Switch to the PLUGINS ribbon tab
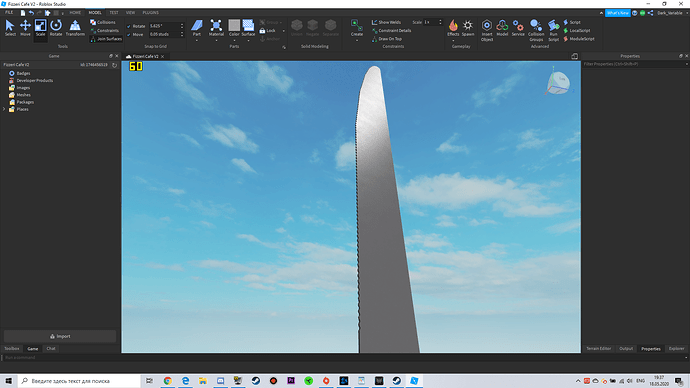690x388 pixels. (150, 13)
